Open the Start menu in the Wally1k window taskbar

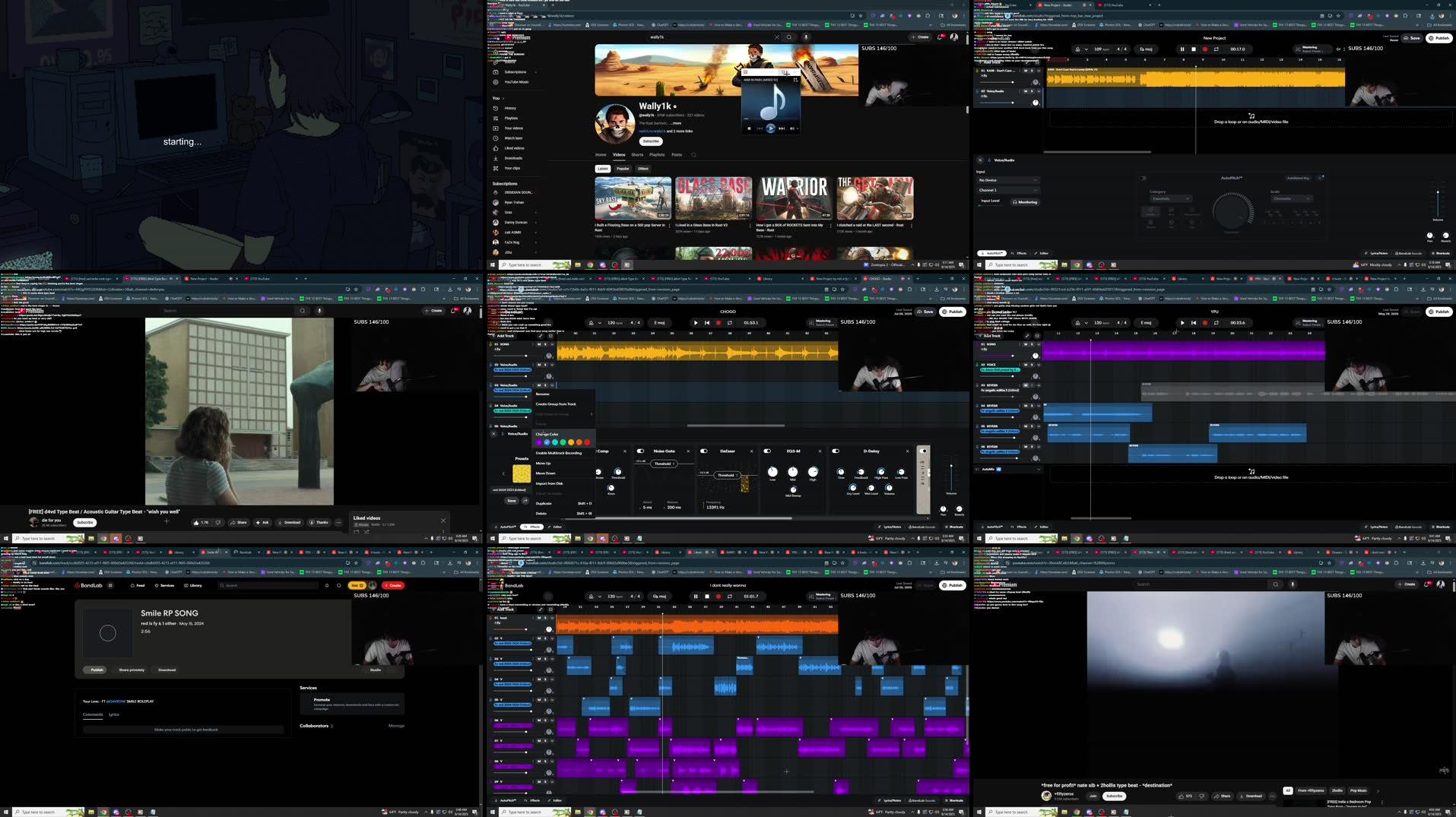(x=492, y=265)
